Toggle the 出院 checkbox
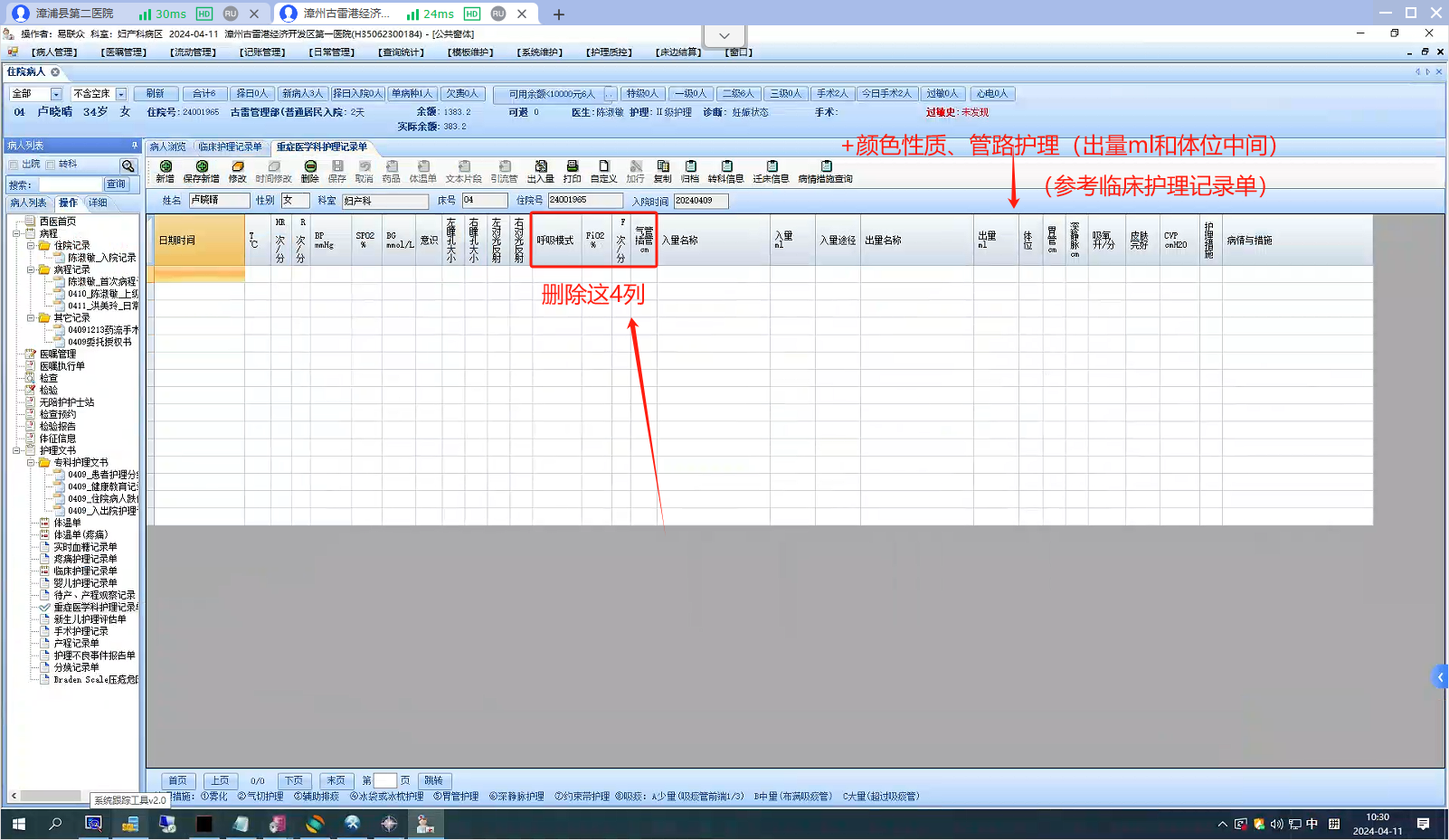Viewport: 1449px width, 840px height. (x=14, y=165)
